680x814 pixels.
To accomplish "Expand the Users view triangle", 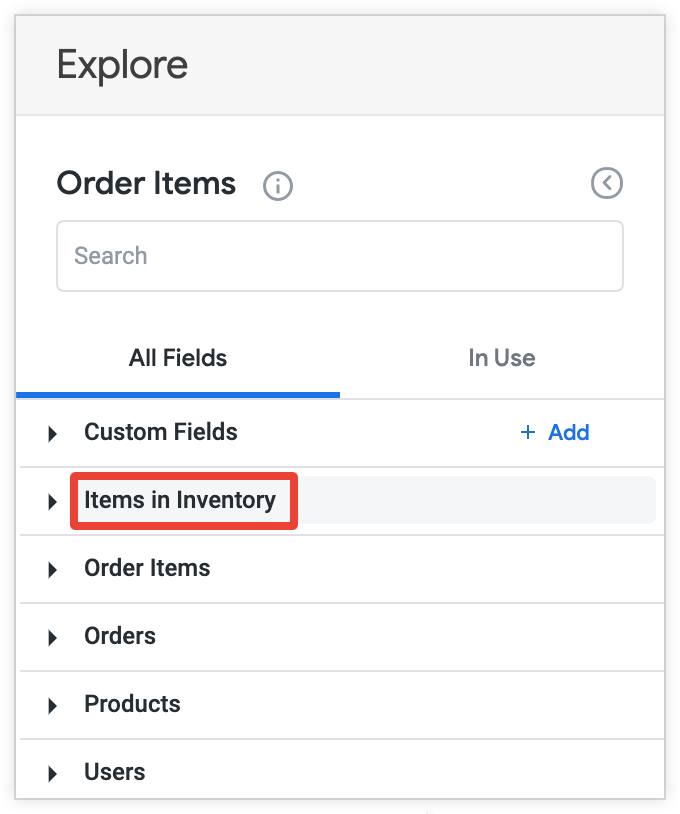I will click(x=52, y=773).
